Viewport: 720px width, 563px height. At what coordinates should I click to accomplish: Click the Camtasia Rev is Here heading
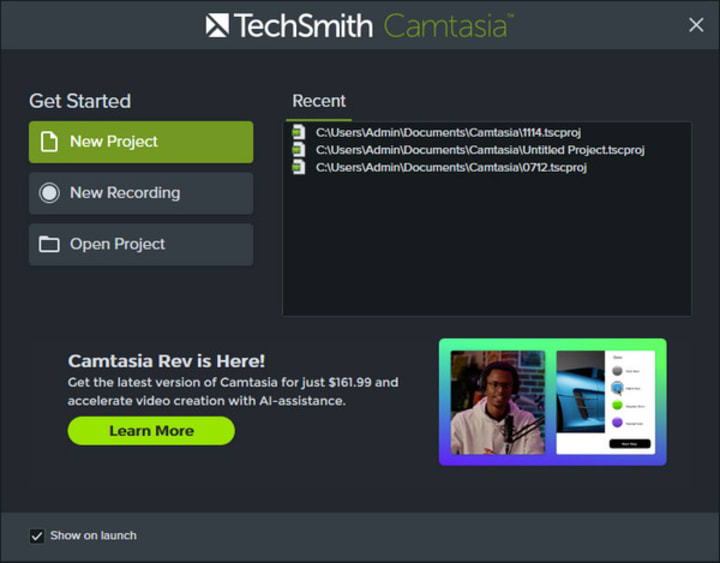(x=166, y=361)
